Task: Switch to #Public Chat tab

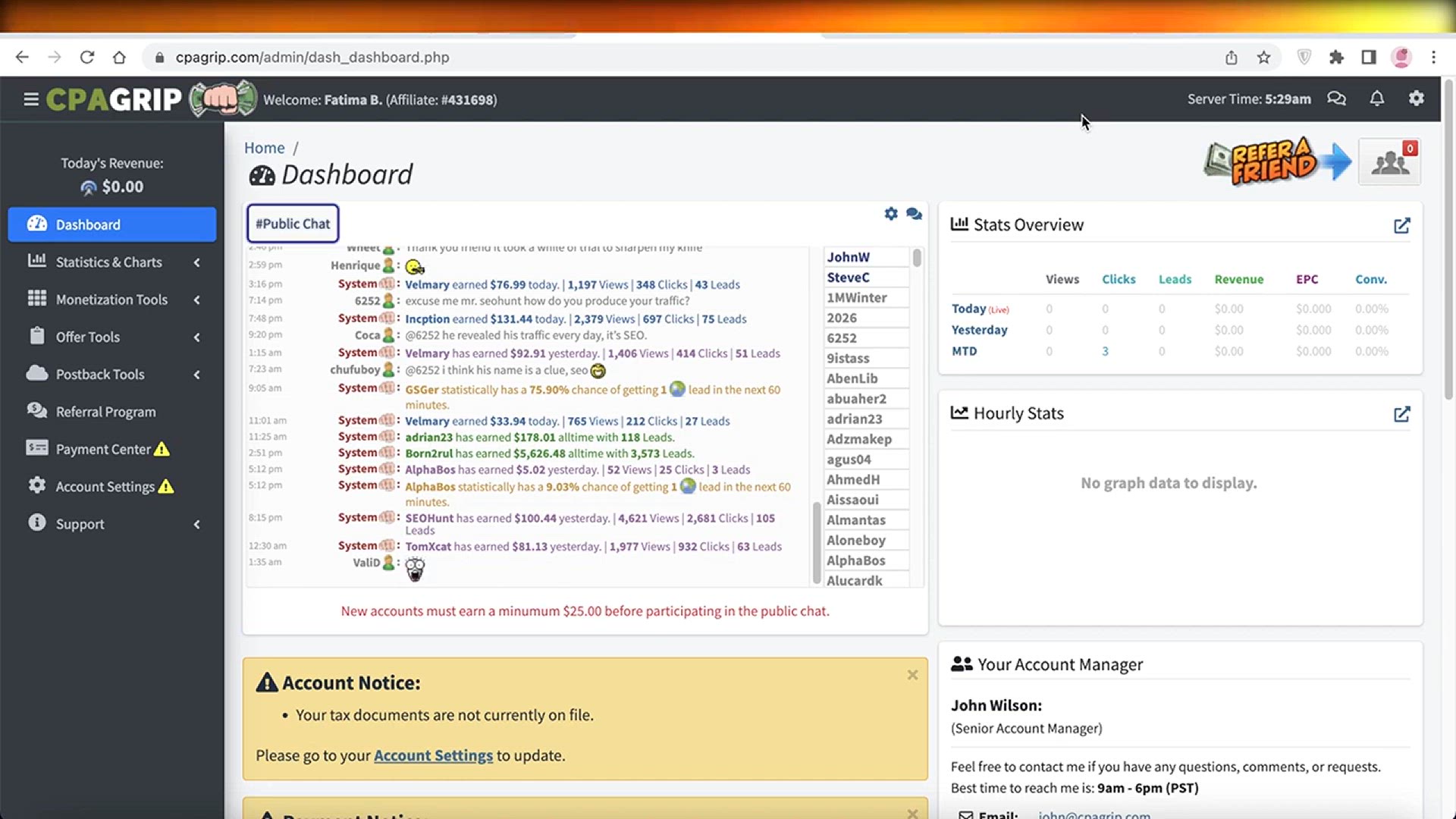Action: [293, 224]
